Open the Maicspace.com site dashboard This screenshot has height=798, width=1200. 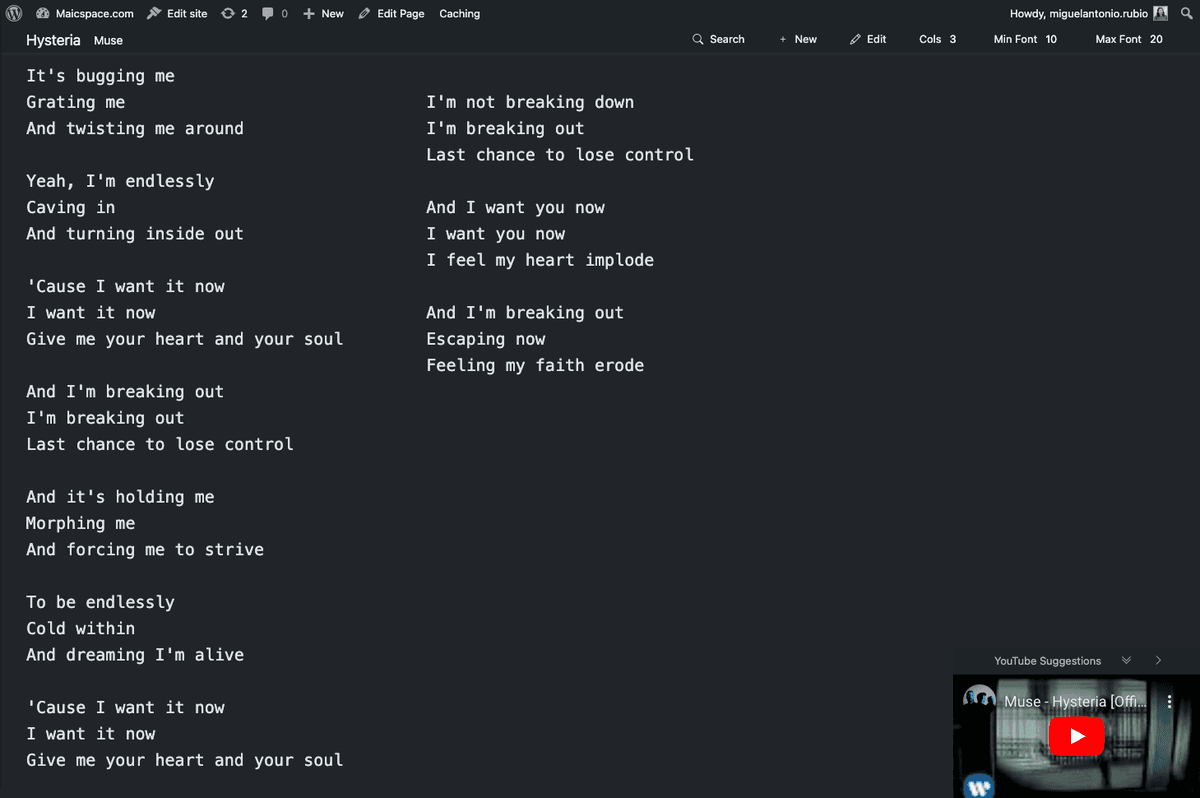[x=85, y=13]
